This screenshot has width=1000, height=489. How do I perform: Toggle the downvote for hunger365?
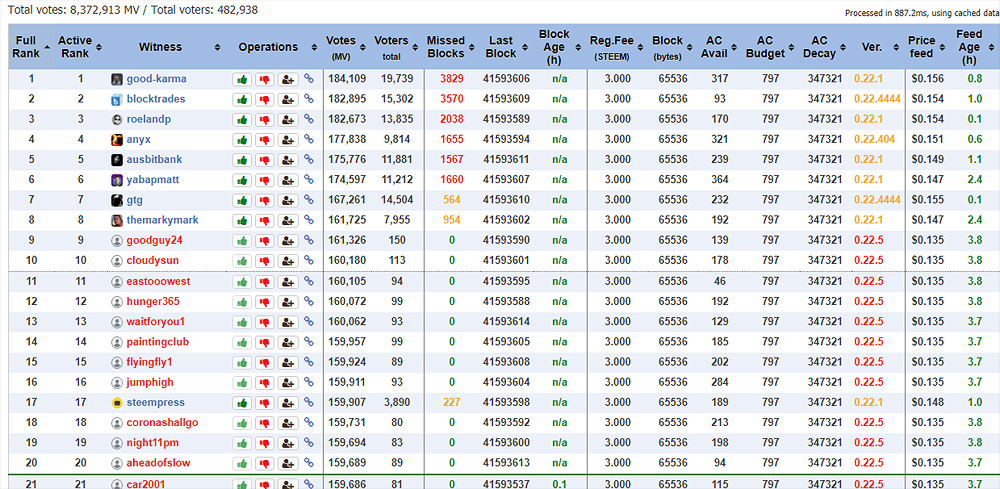pos(264,302)
